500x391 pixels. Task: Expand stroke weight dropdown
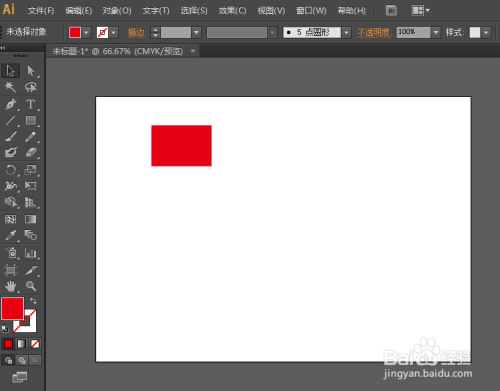(196, 33)
